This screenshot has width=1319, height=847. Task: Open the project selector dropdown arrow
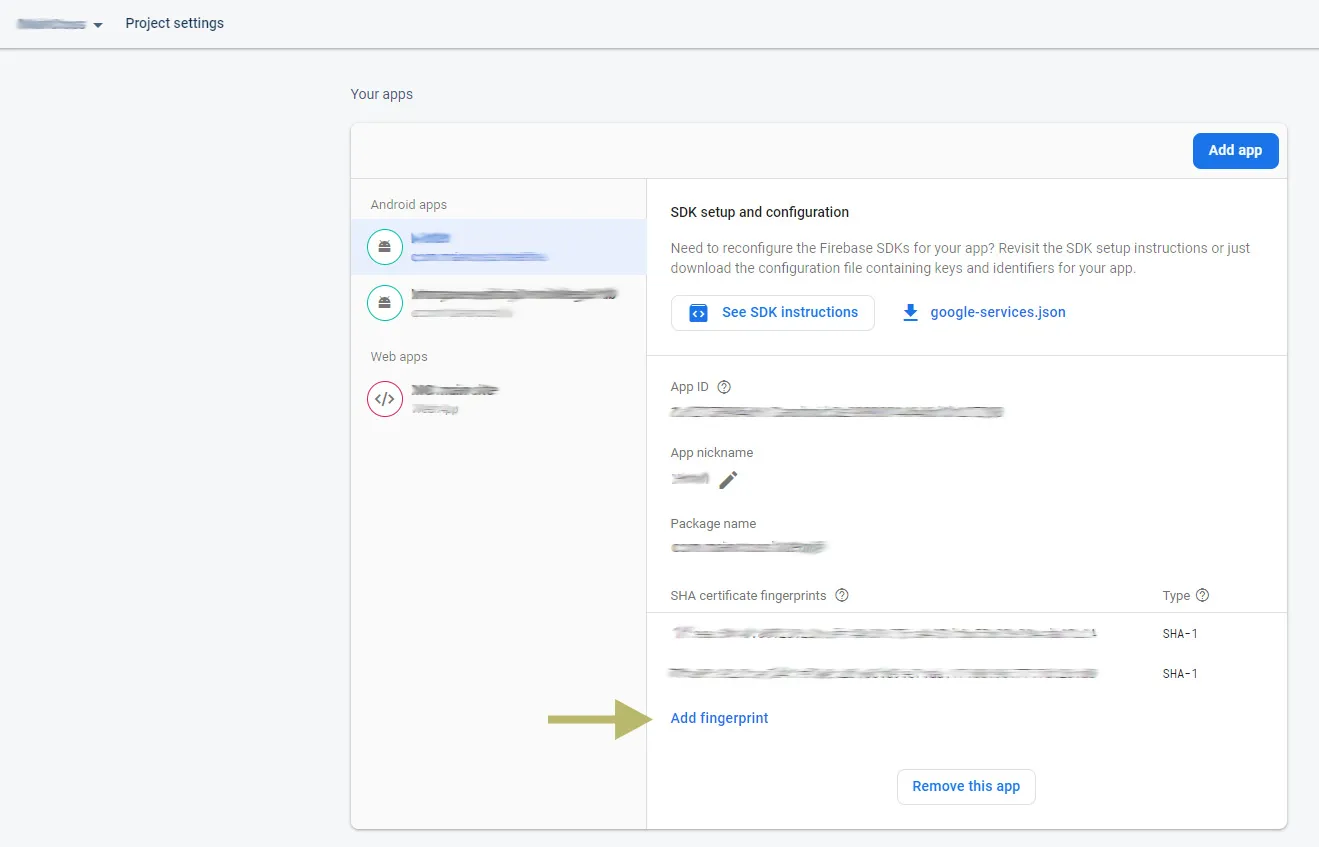(98, 25)
